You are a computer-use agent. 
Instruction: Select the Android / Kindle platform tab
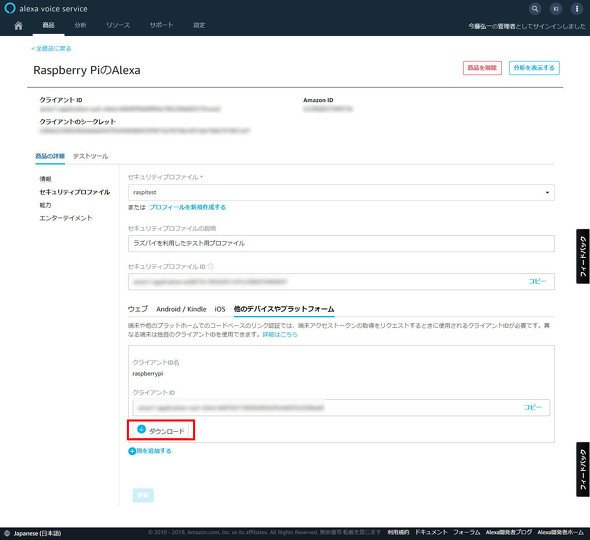click(x=181, y=309)
